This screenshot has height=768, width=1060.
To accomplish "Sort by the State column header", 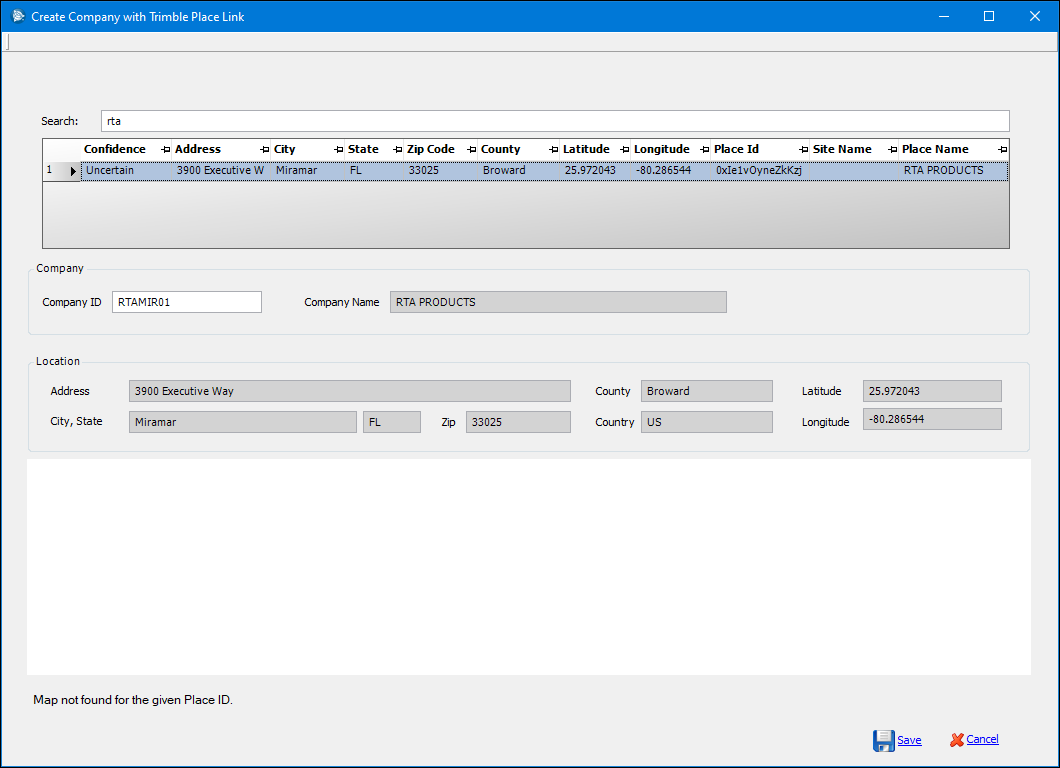I will [363, 150].
